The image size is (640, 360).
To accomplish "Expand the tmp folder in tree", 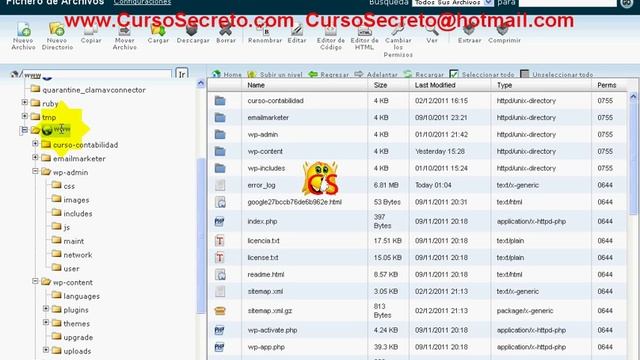I will (x=24, y=116).
